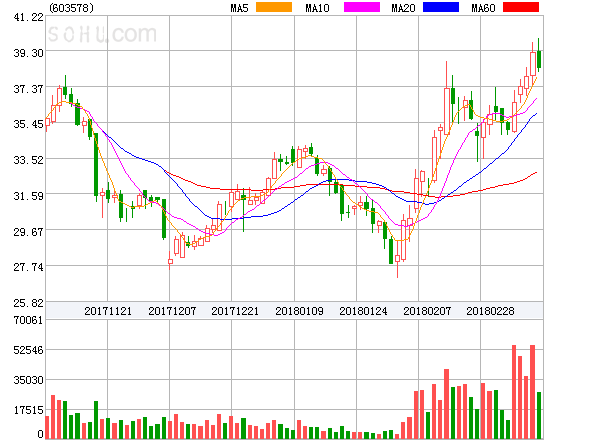Click the MA10 legend label

point(317,8)
